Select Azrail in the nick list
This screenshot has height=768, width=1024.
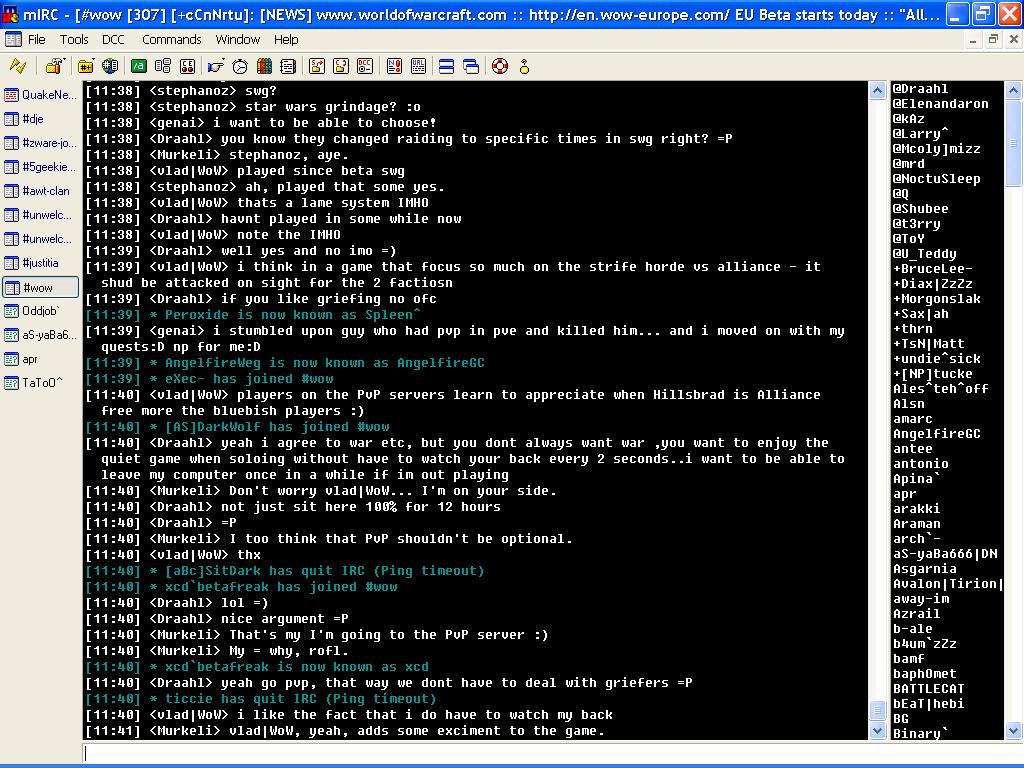(x=916, y=614)
